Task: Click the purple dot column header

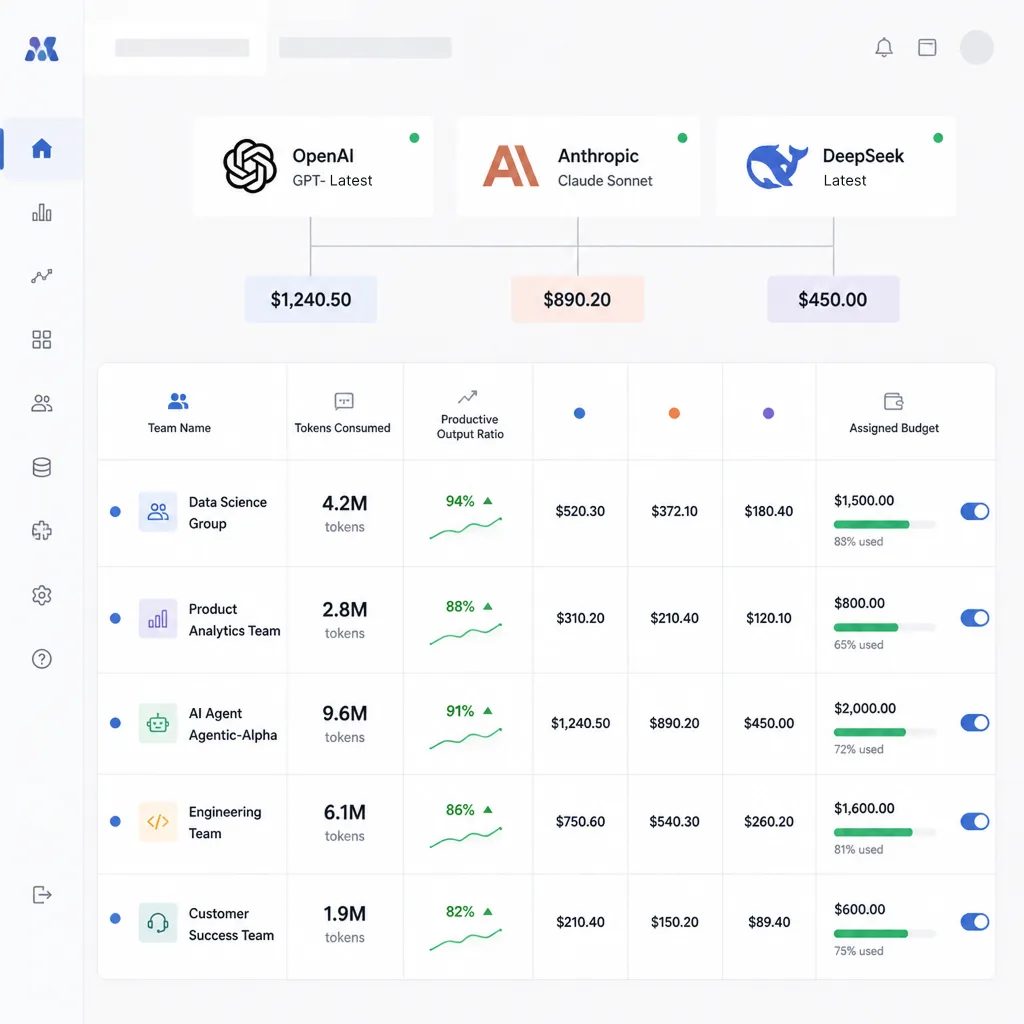Action: point(769,413)
